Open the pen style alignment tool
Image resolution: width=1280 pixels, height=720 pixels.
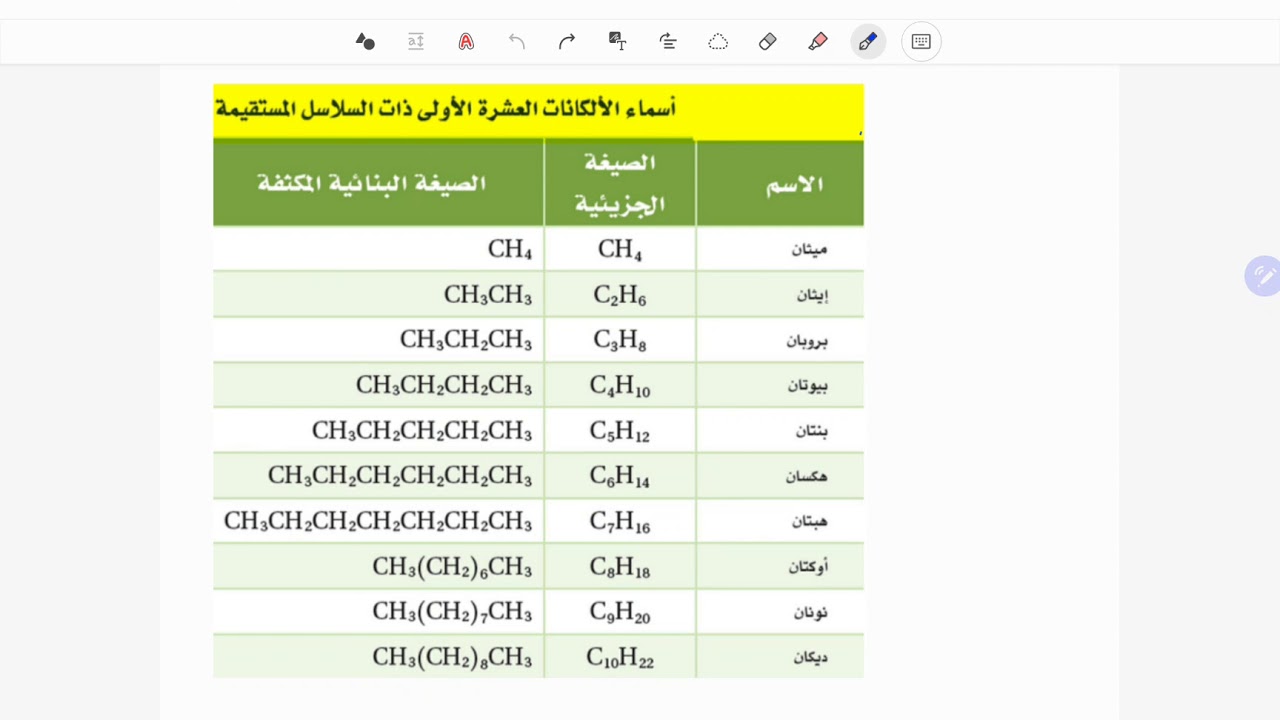click(x=668, y=41)
